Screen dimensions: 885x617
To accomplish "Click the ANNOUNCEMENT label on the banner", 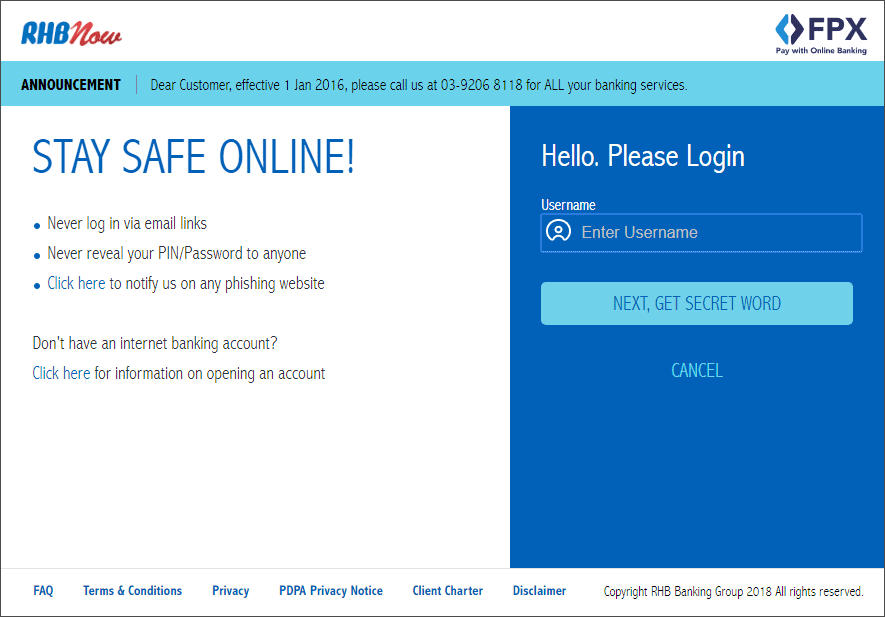I will tap(70, 84).
